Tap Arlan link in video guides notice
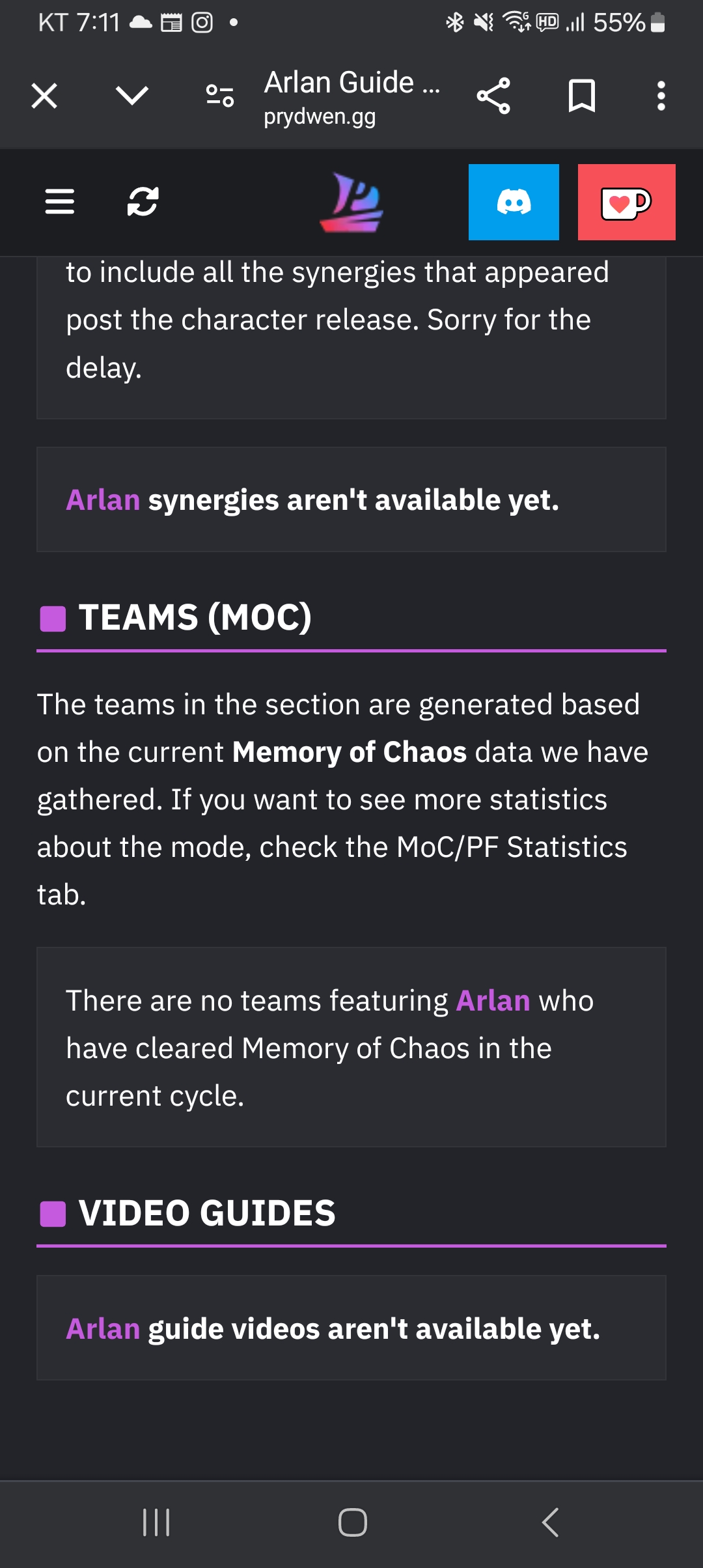 [103, 1329]
